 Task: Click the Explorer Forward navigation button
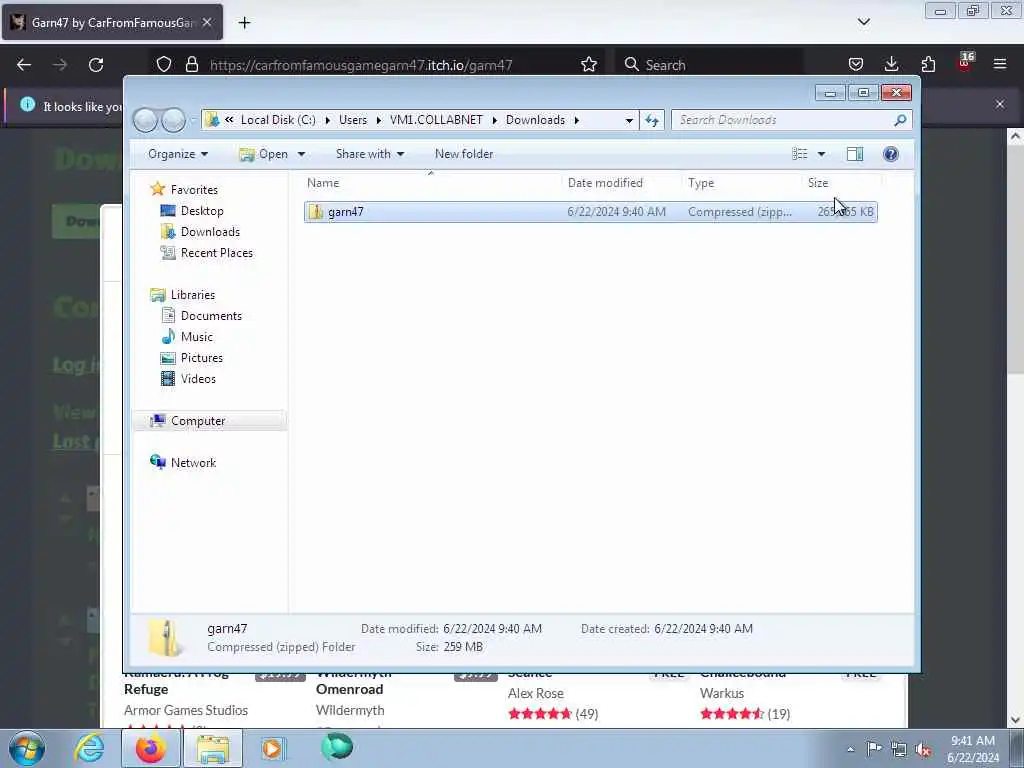(174, 120)
